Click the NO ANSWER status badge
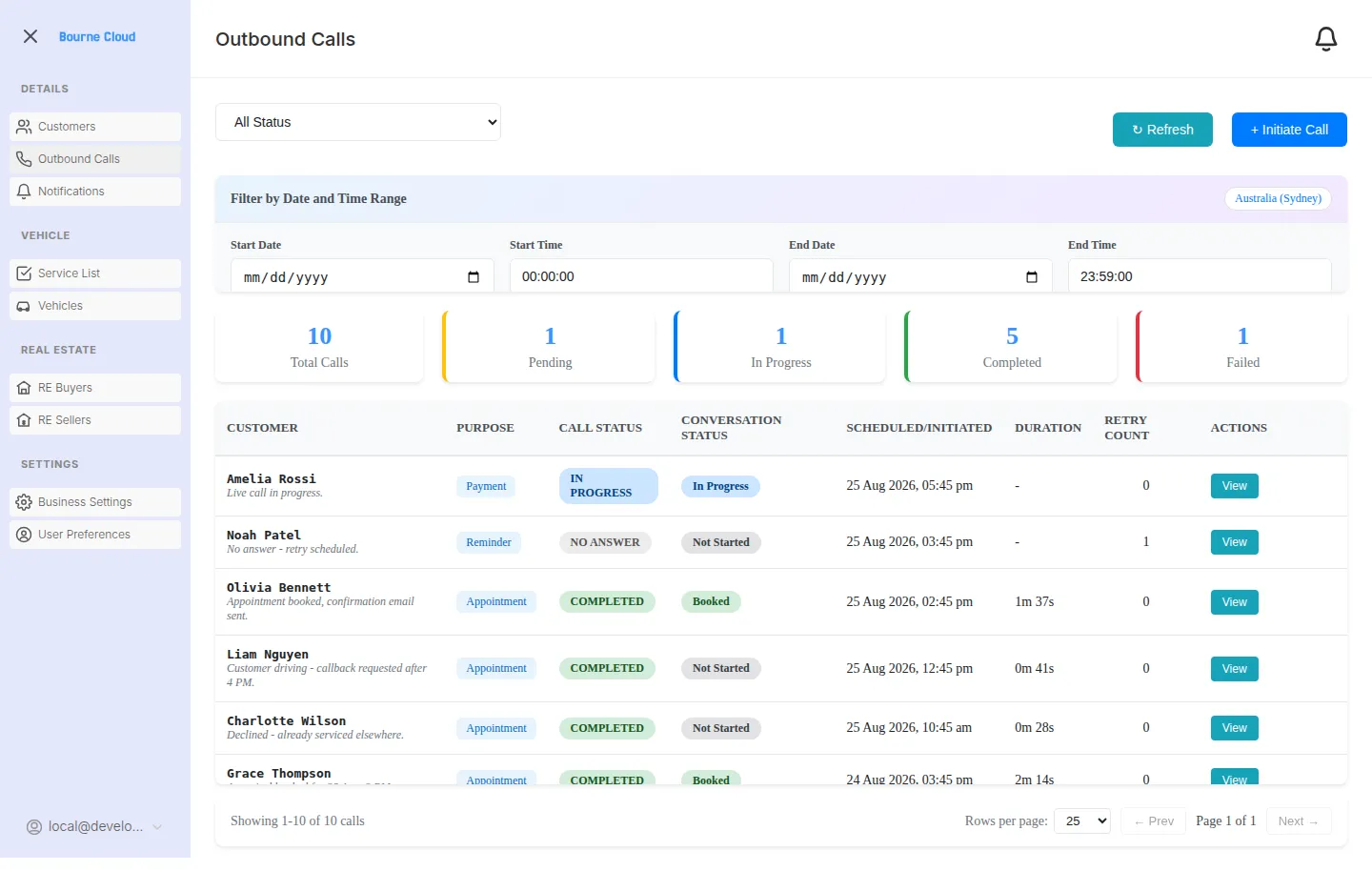1372x871 pixels. click(605, 542)
